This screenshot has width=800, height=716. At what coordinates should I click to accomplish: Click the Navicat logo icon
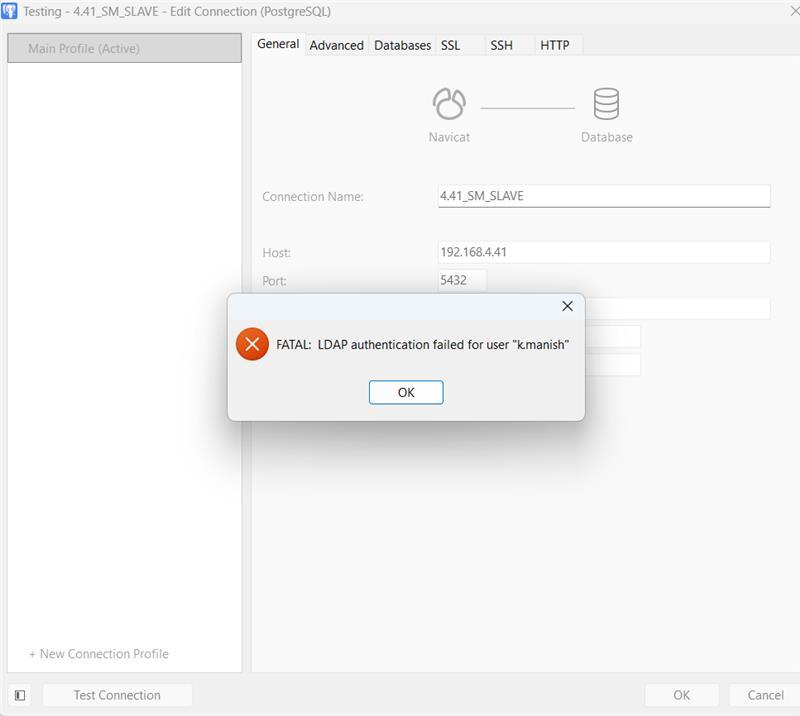pos(449,104)
